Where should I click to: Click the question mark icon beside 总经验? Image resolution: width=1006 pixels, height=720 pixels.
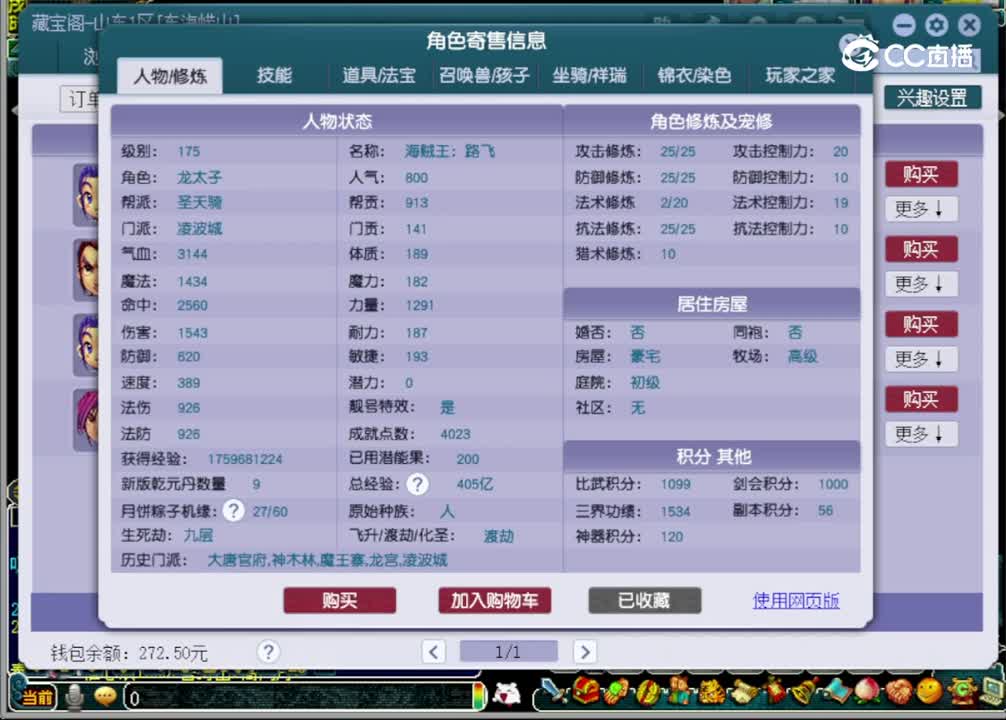(418, 484)
